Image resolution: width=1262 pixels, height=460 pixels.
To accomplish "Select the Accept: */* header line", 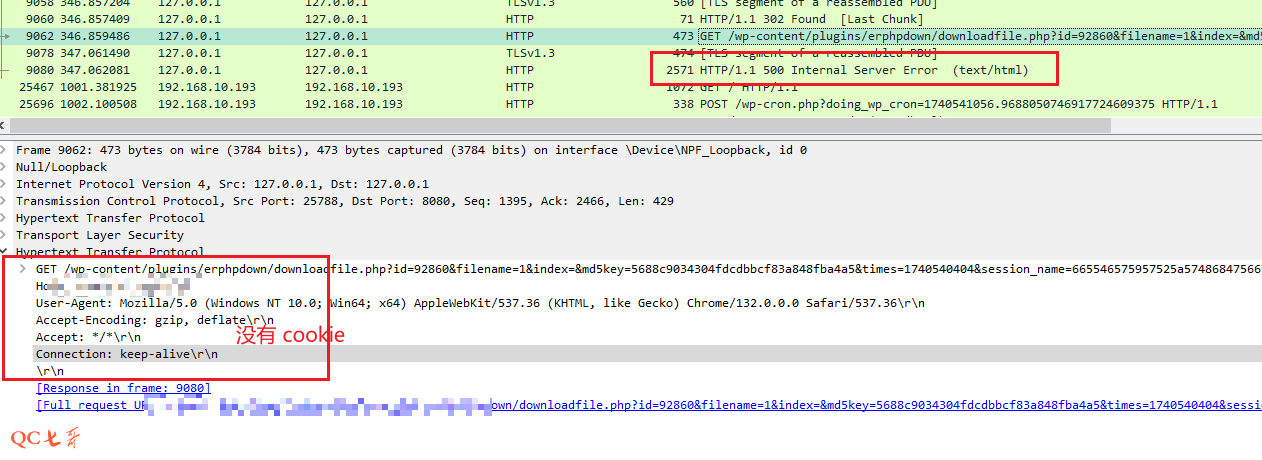I will [x=92, y=337].
